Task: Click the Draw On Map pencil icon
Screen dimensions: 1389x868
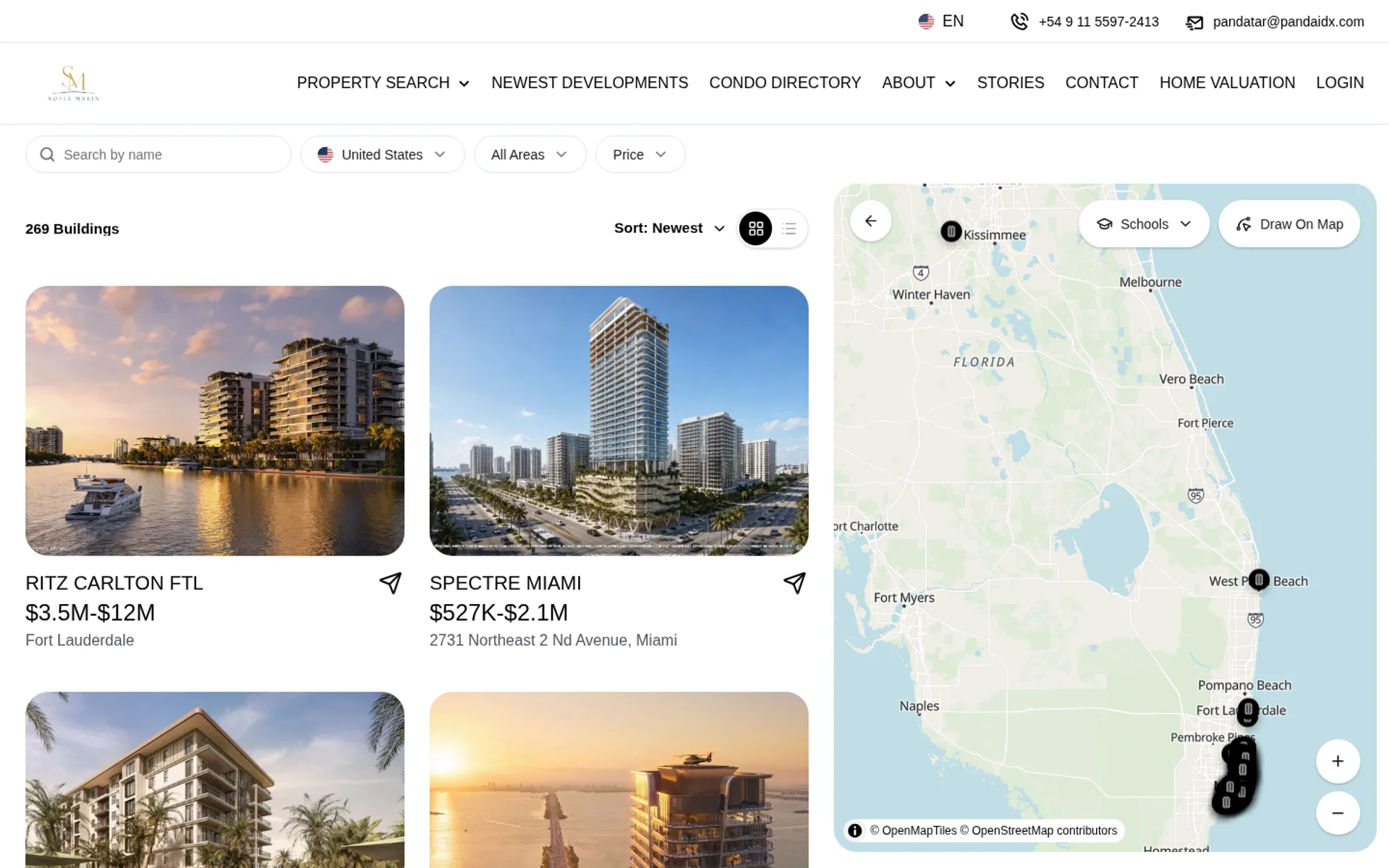Action: point(1244,224)
